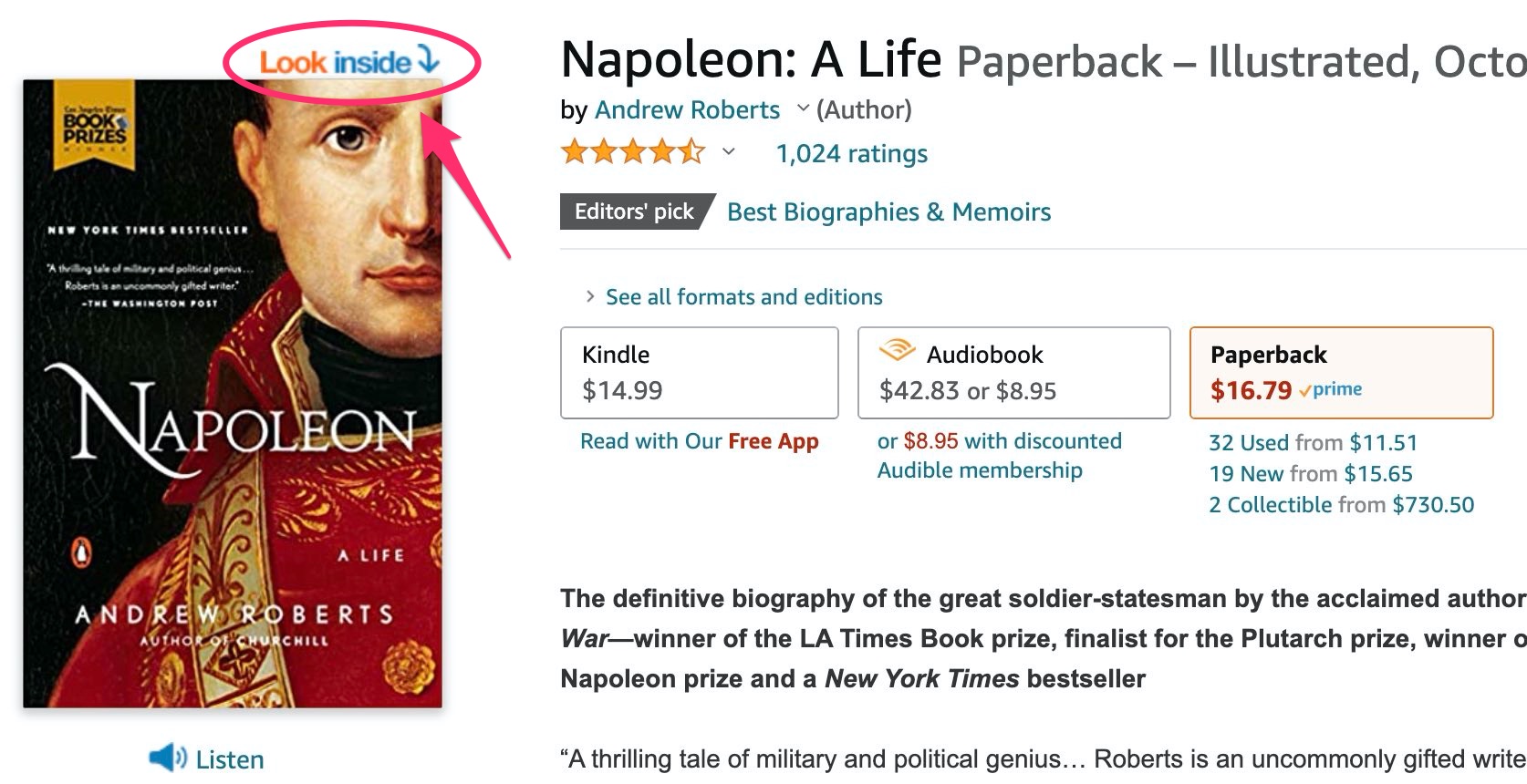This screenshot has height=784, width=1527.
Task: Select the Kindle format option
Action: pos(699,373)
